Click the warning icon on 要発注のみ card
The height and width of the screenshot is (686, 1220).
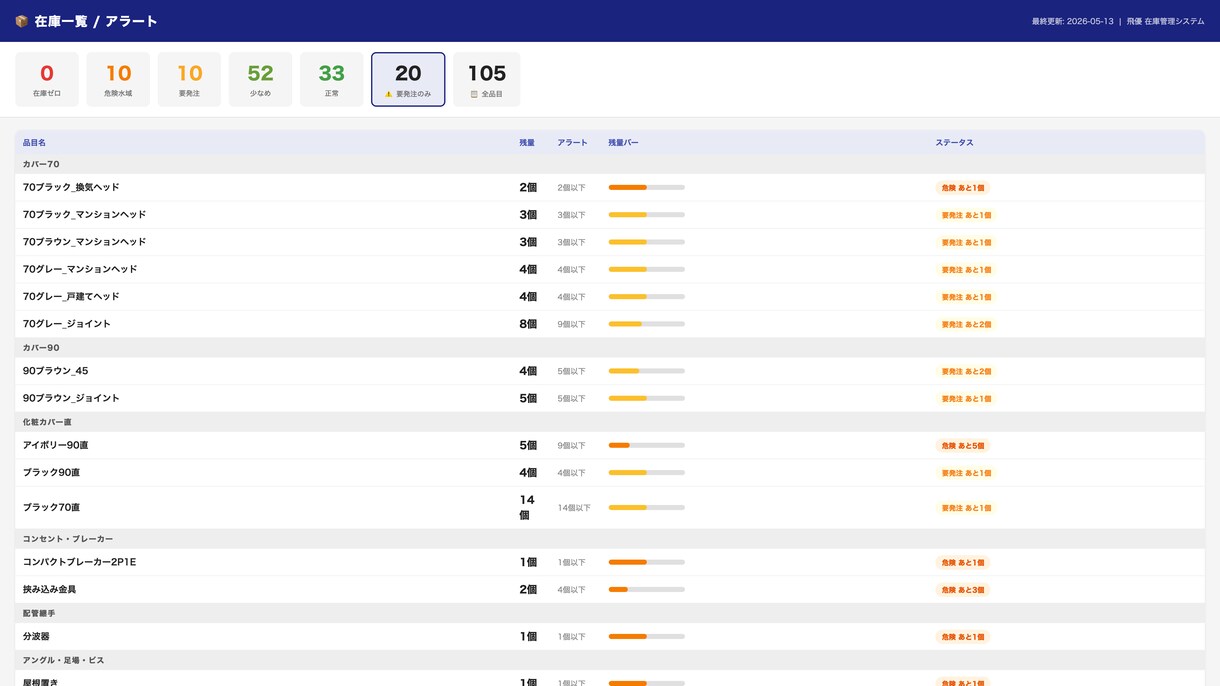coord(389,94)
